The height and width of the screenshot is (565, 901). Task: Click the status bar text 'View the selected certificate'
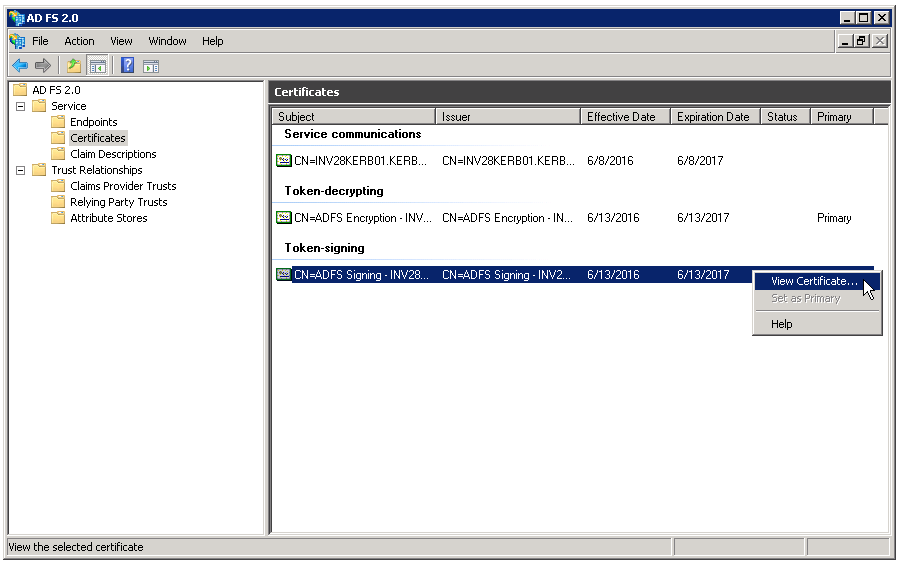click(76, 547)
